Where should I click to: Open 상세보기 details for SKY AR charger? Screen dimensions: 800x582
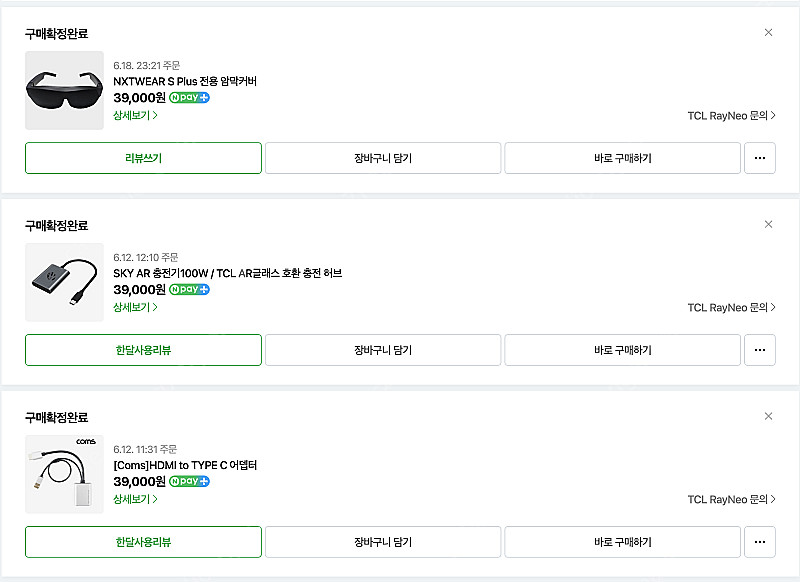[135, 307]
